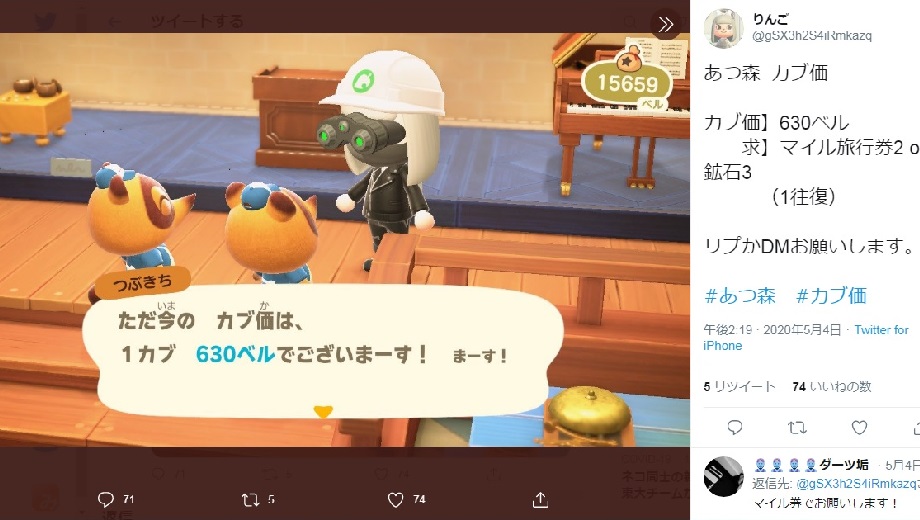Image resolution: width=920 pixels, height=520 pixels.
Task: Click the Twitter bird logo
Action: pyautogui.click(x=45, y=22)
